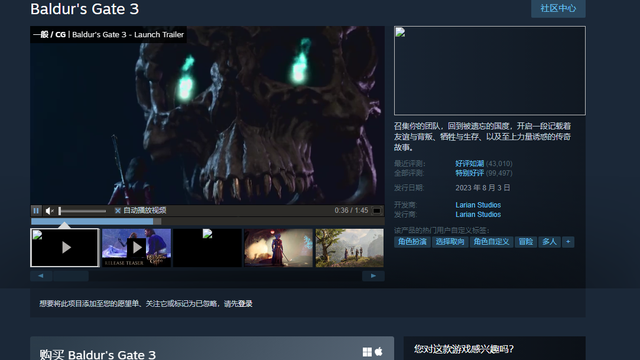Viewport: 640px width, 360px height.
Task: Open all reviews 特别好评 link
Action: click(x=469, y=173)
